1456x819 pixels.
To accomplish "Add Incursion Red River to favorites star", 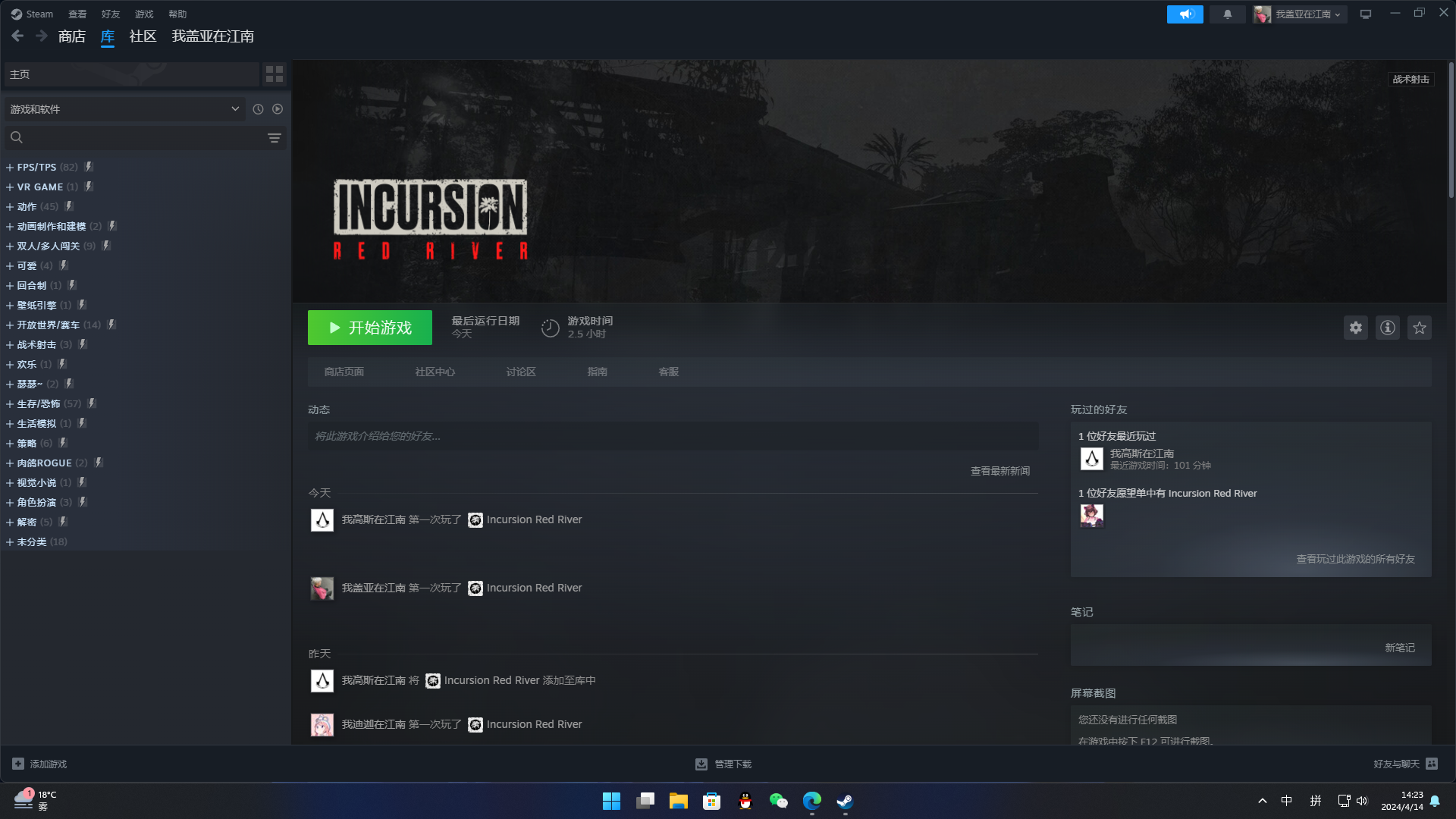I will click(1420, 328).
